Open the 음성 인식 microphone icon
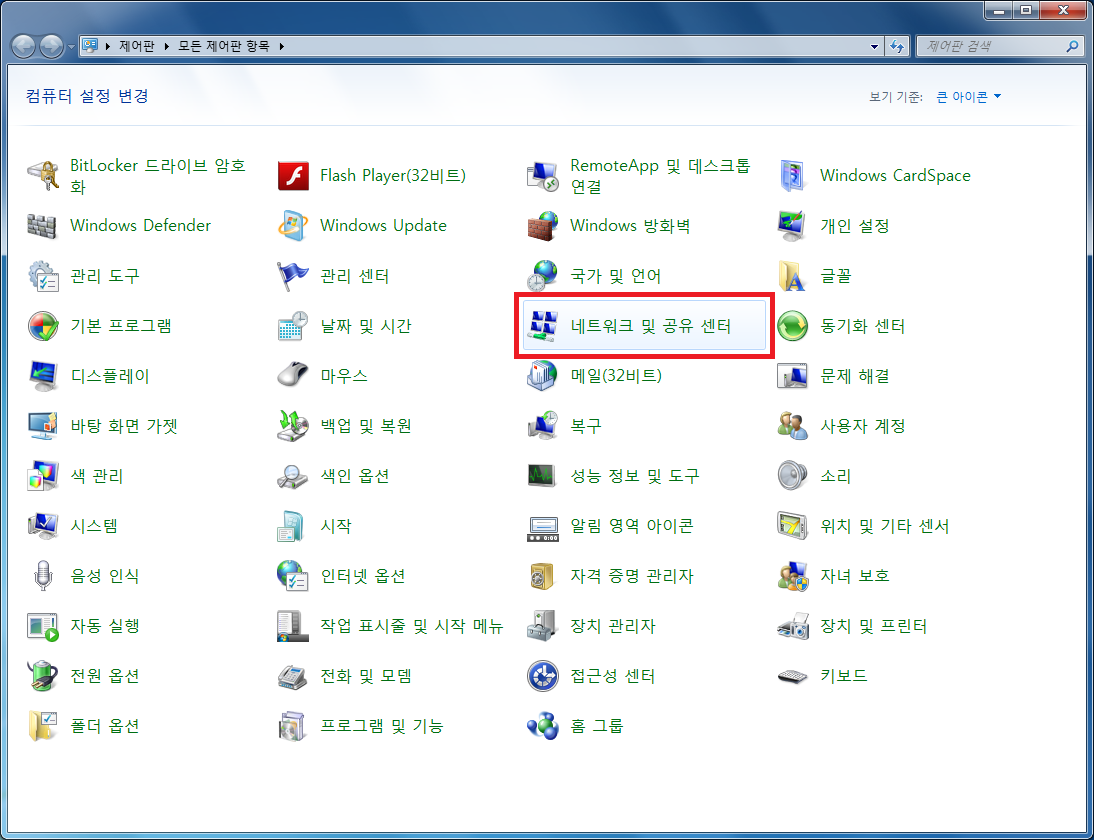This screenshot has width=1094, height=840. point(43,576)
